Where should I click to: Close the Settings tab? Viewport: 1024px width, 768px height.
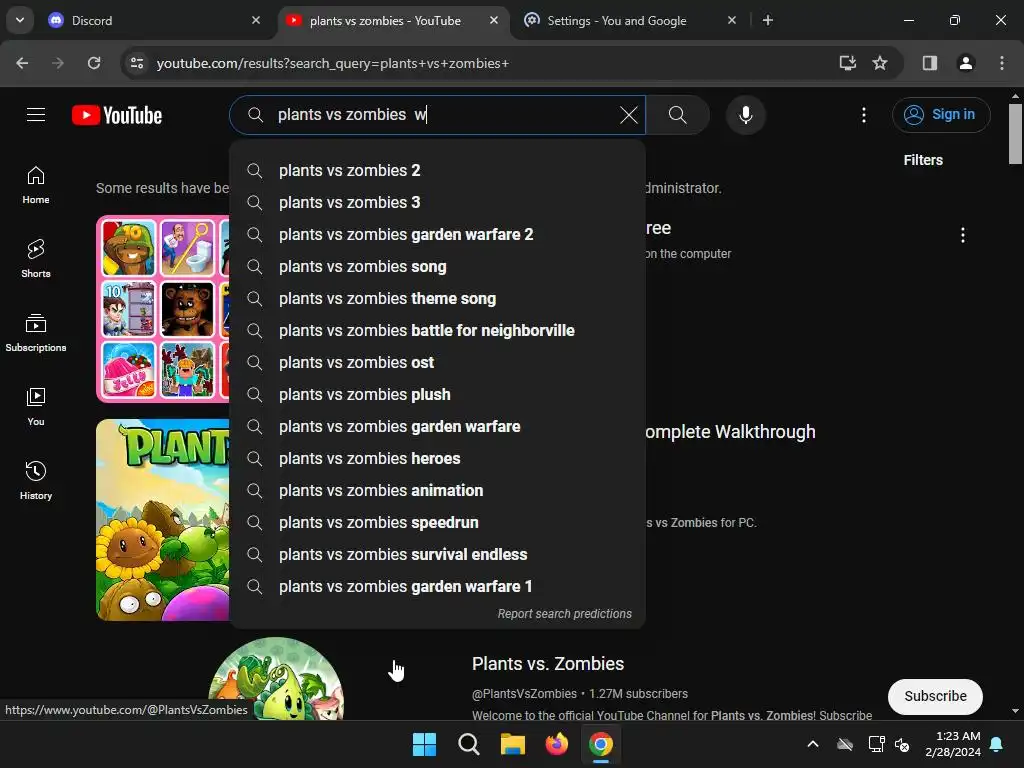click(x=732, y=20)
